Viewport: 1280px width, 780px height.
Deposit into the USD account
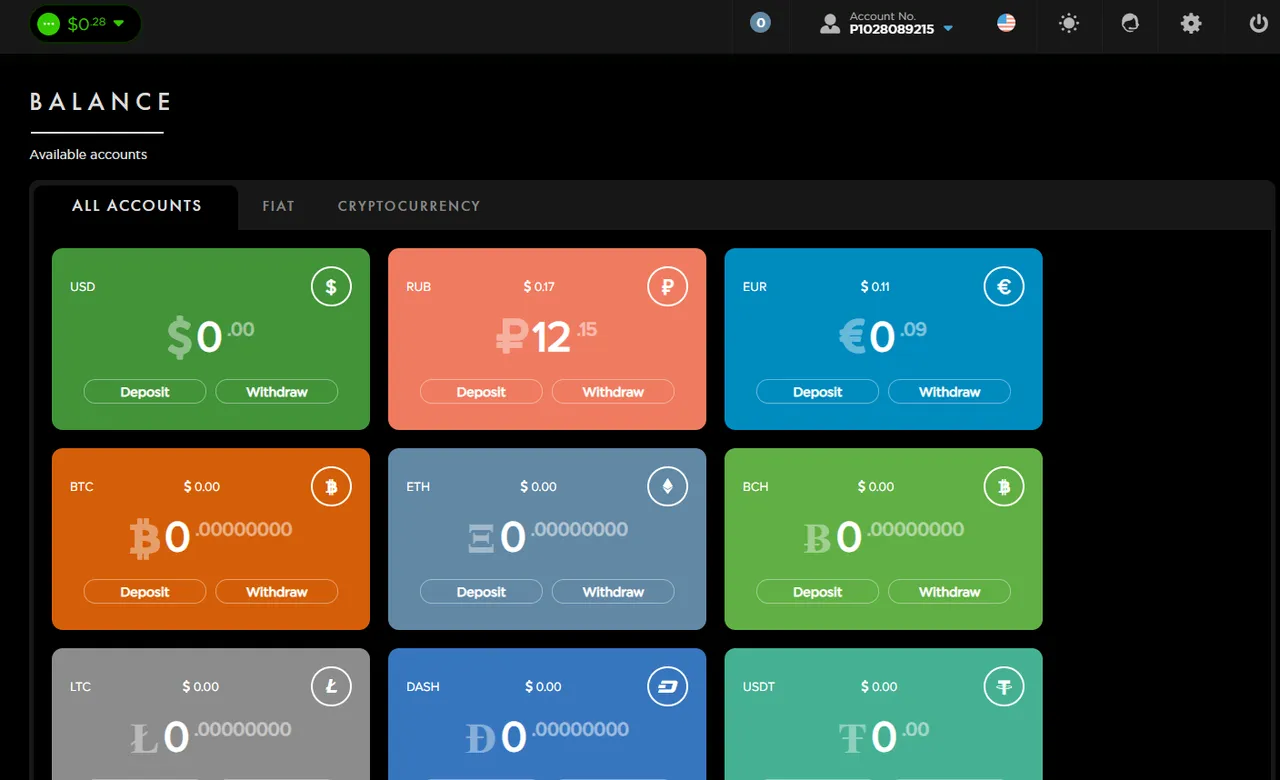click(145, 392)
